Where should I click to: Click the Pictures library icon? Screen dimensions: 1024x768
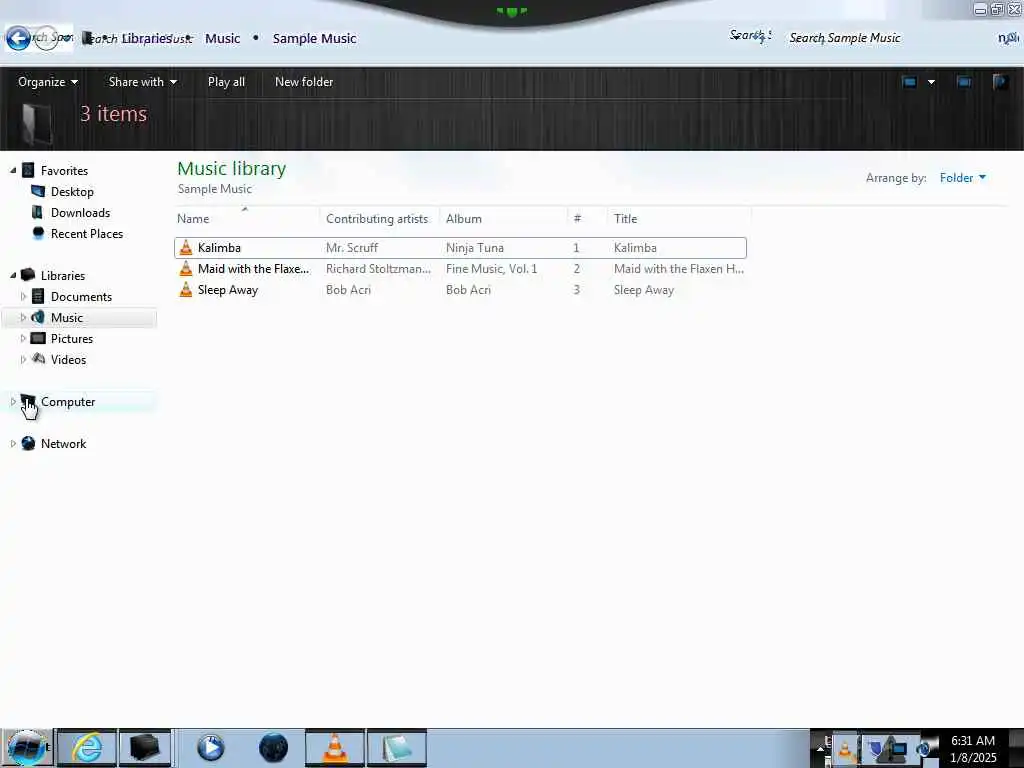click(x=39, y=338)
